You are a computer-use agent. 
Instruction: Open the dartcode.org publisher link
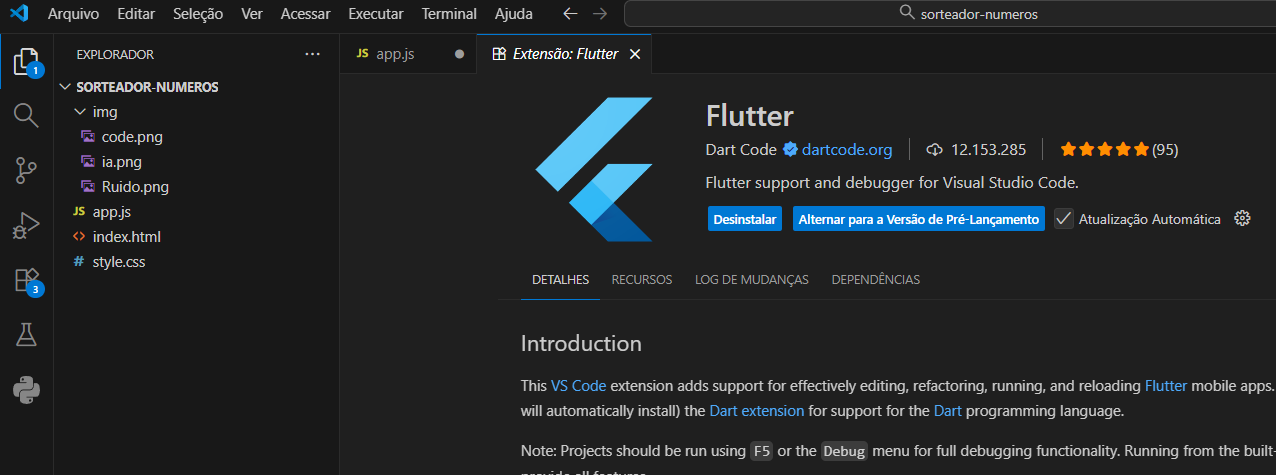(846, 150)
